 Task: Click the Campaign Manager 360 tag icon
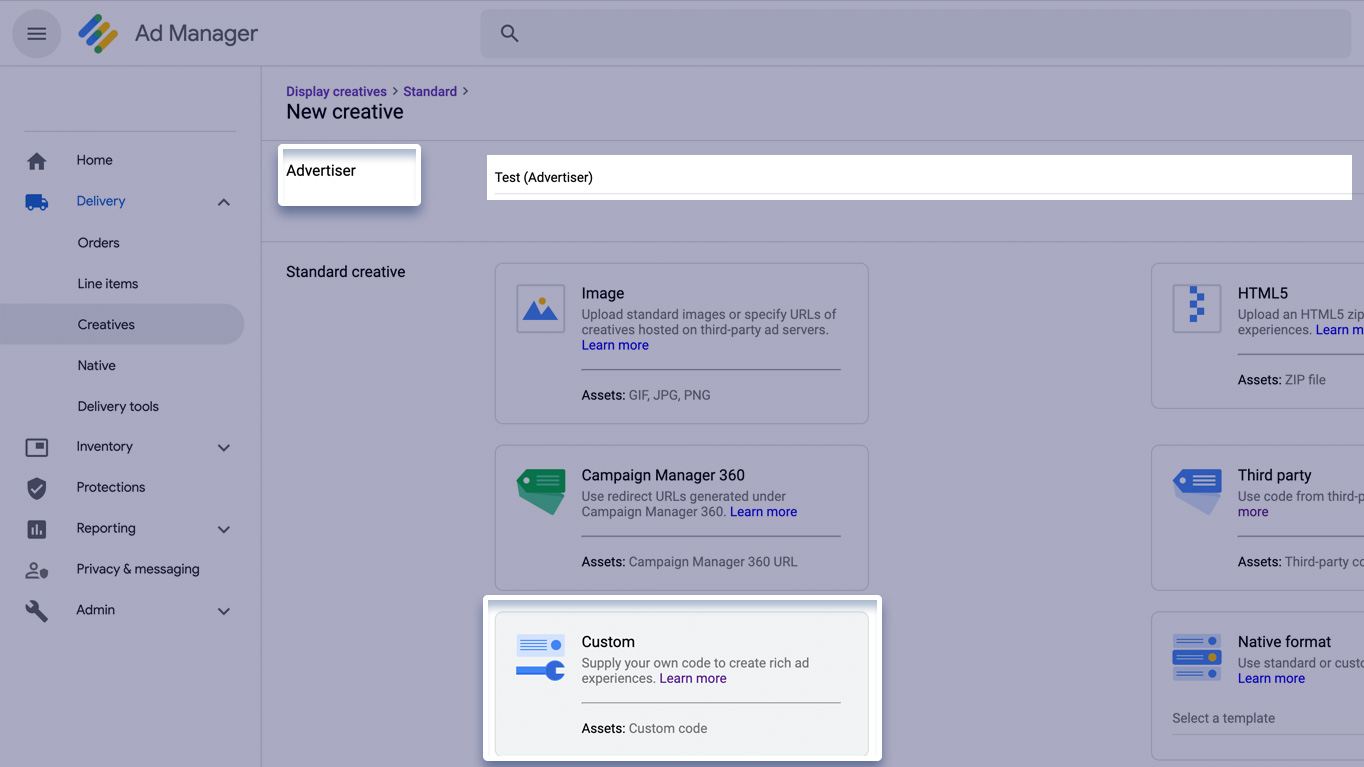click(x=541, y=492)
